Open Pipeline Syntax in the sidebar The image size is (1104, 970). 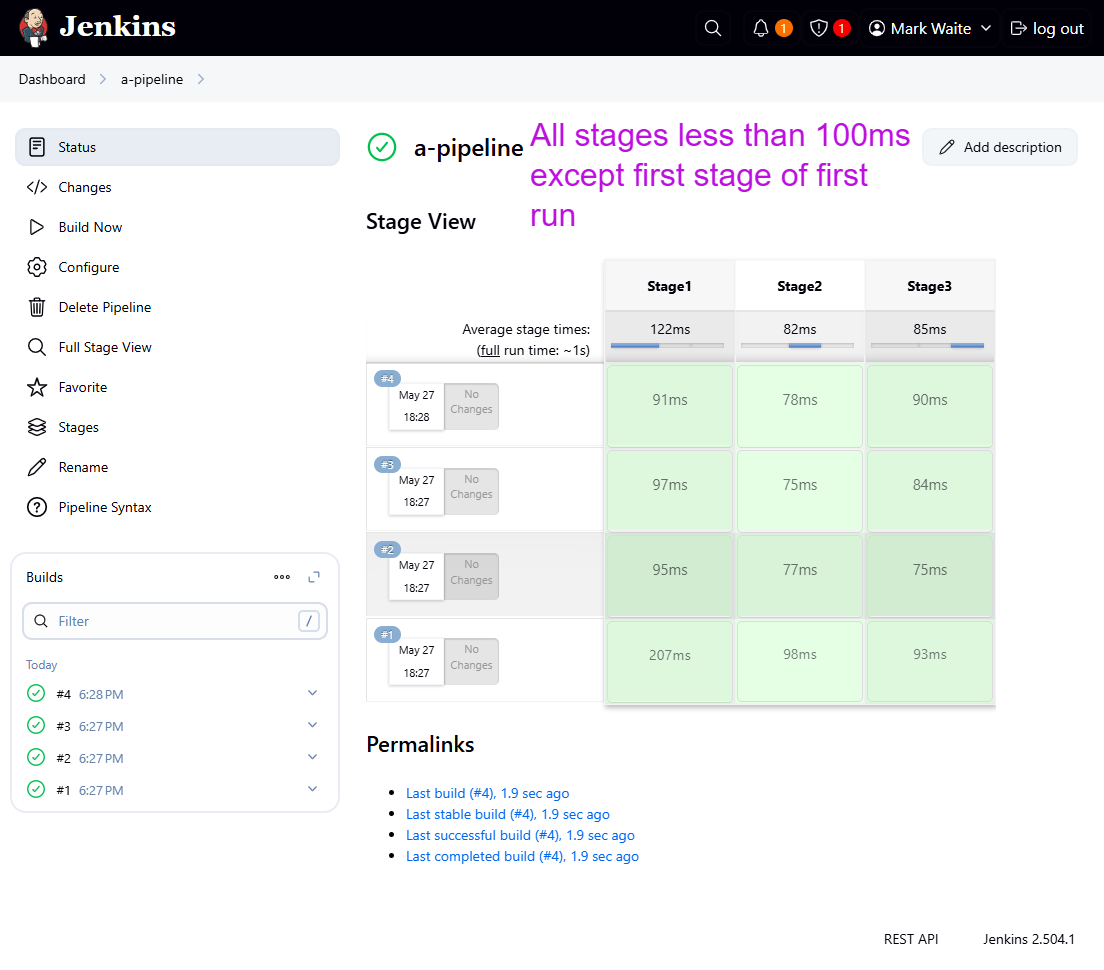tap(105, 507)
